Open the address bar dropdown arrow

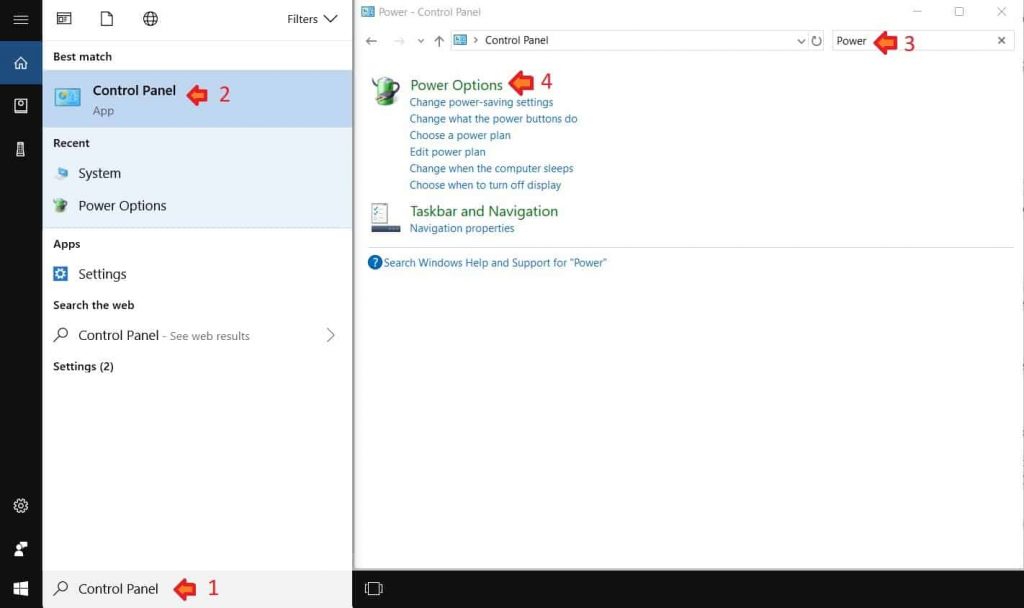(x=799, y=40)
